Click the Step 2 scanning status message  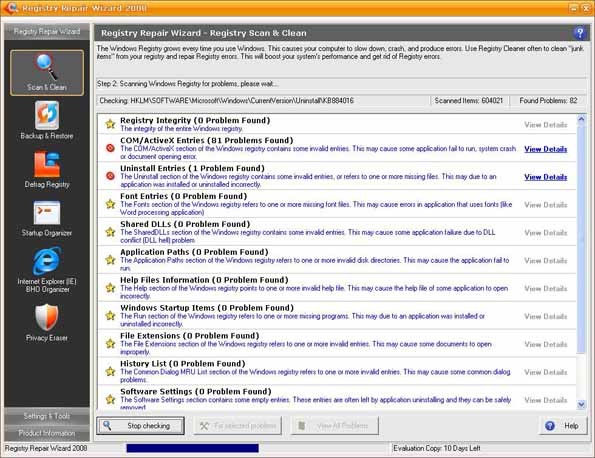(x=187, y=83)
